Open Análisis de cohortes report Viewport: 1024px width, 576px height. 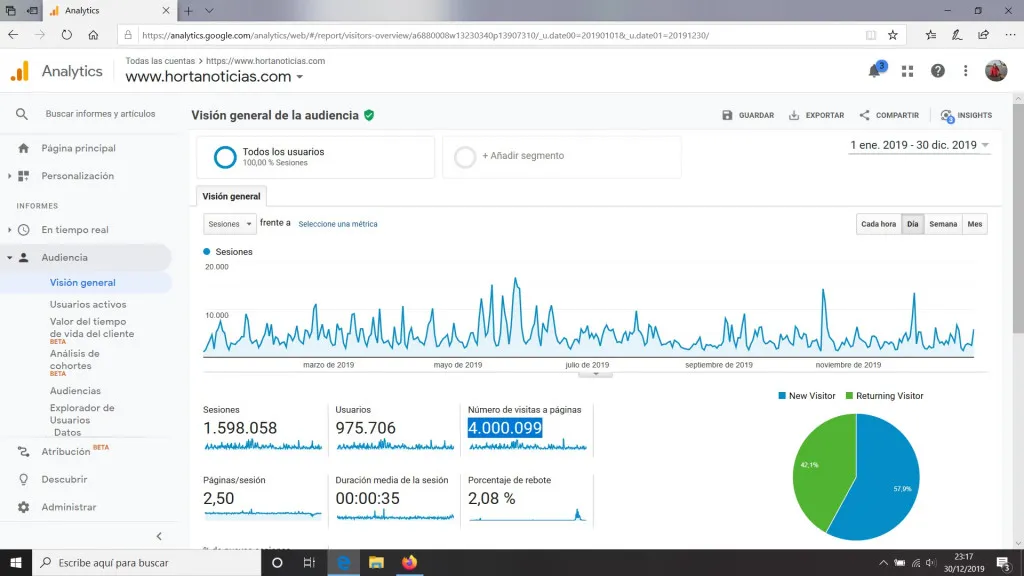click(74, 360)
